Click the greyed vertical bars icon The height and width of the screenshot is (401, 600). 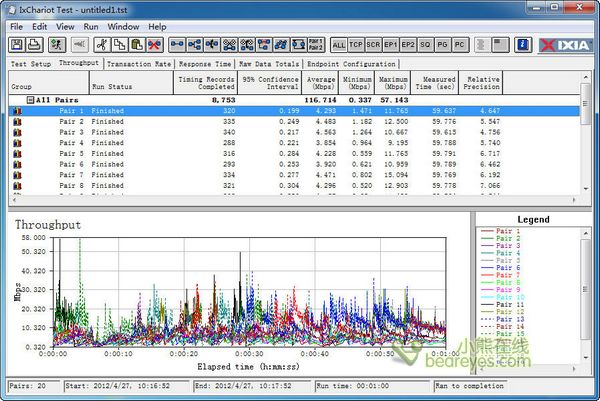481,45
